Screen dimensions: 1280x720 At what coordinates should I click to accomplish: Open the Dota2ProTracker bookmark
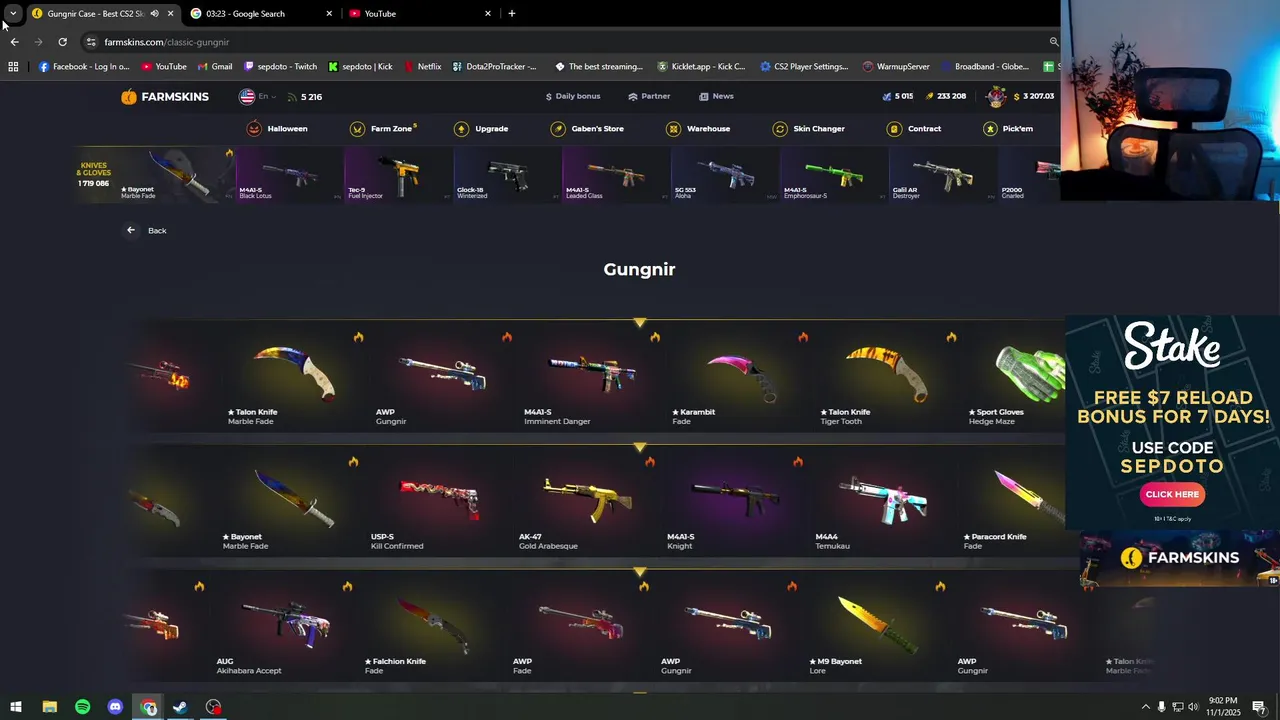(494, 67)
